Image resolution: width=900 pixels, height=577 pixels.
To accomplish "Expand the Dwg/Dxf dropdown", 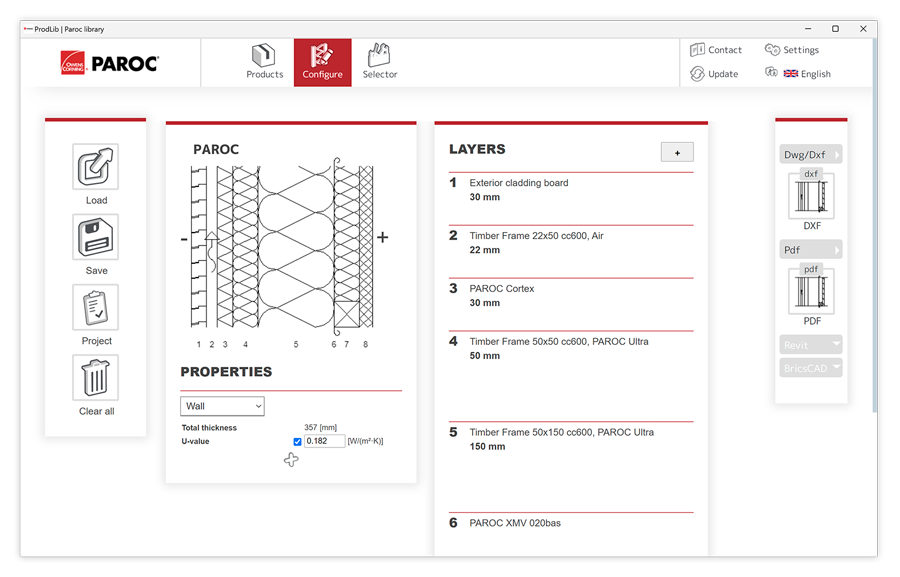I will (x=811, y=155).
